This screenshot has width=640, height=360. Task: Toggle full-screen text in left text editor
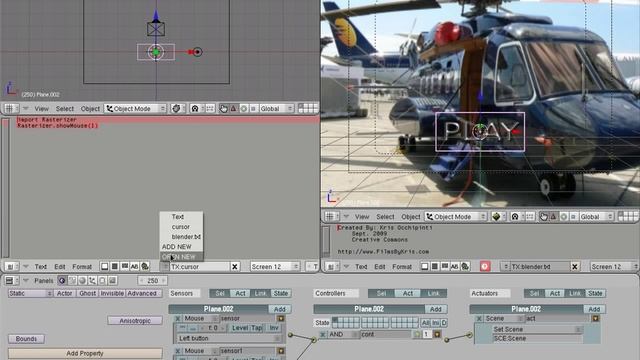104,267
